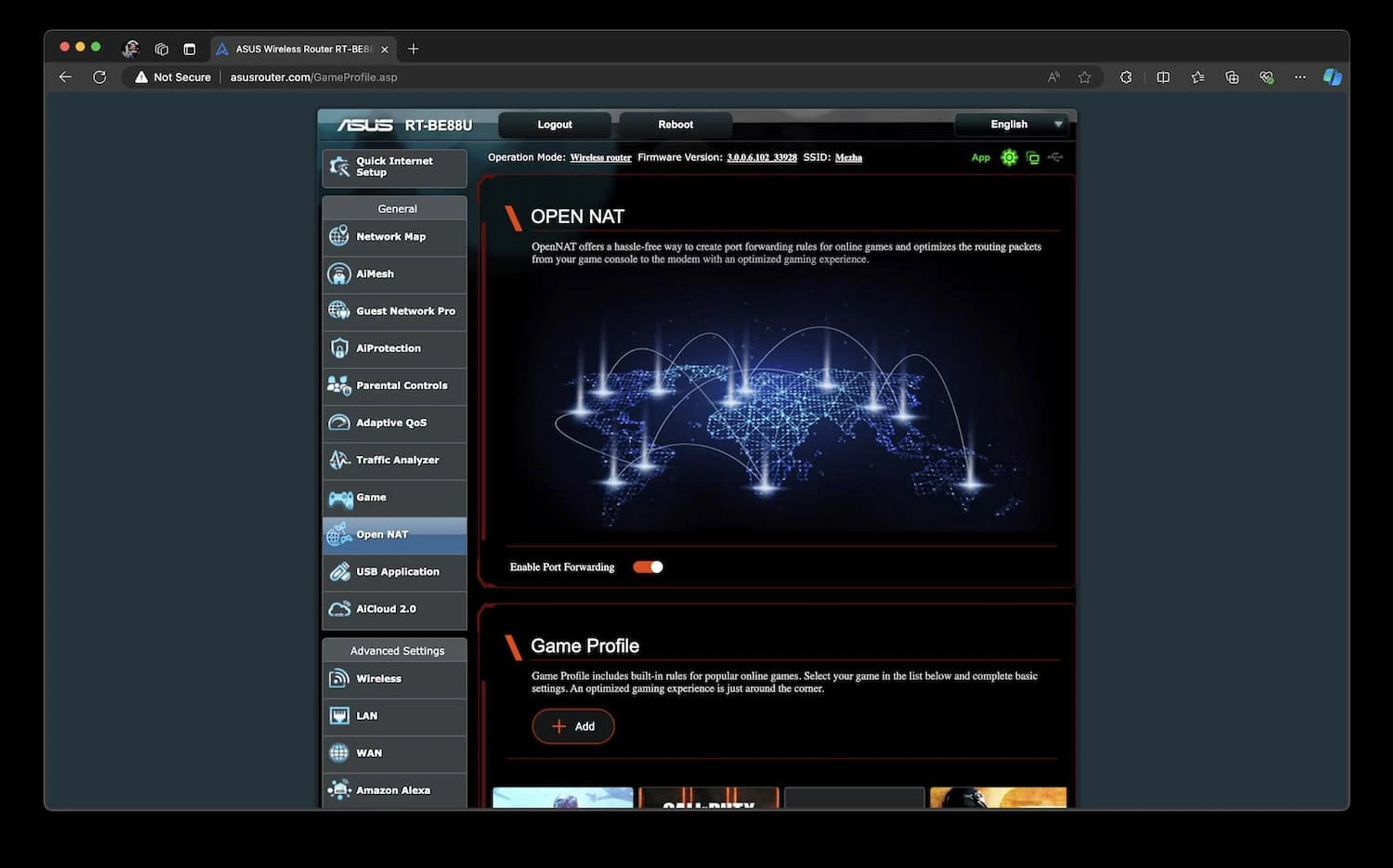1393x868 pixels.
Task: Open a new browser tab
Action: [414, 49]
